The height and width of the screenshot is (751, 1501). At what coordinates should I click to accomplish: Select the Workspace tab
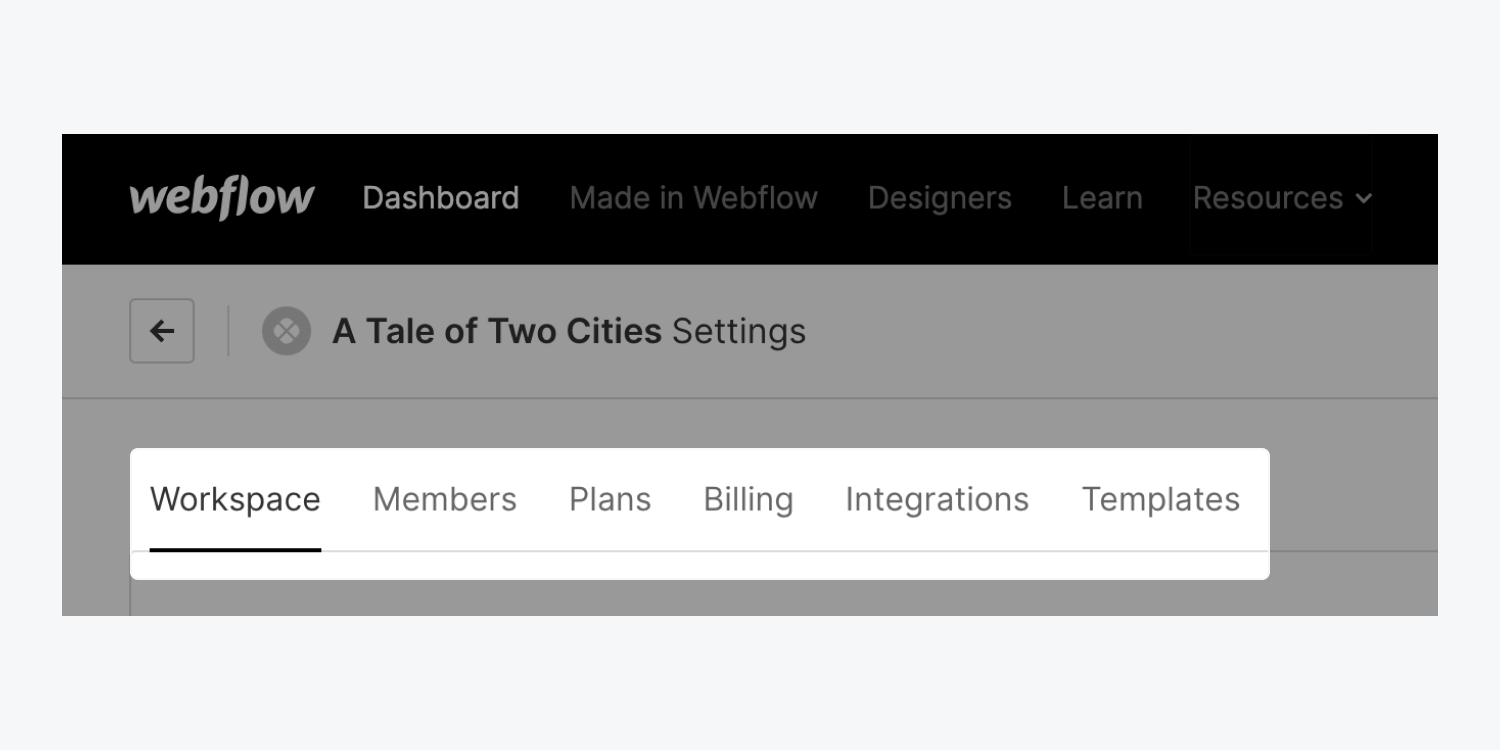[x=235, y=499]
